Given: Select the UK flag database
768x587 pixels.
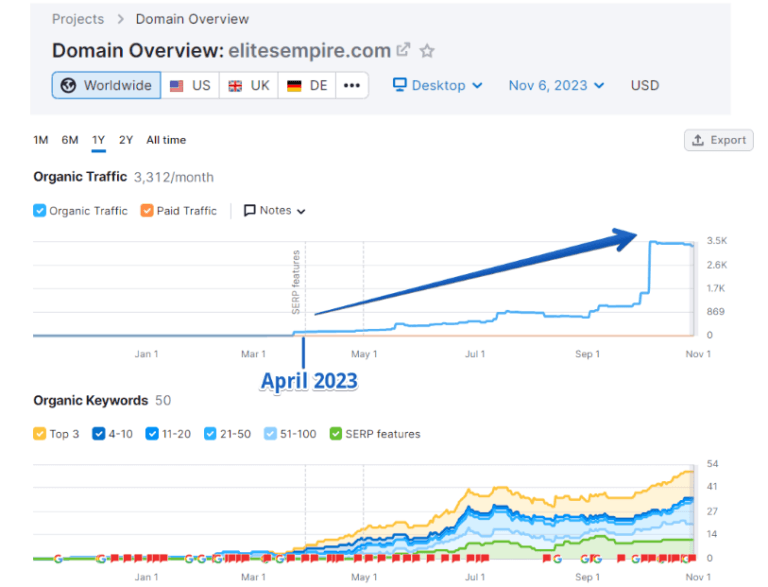Looking at the screenshot, I should pyautogui.click(x=249, y=85).
